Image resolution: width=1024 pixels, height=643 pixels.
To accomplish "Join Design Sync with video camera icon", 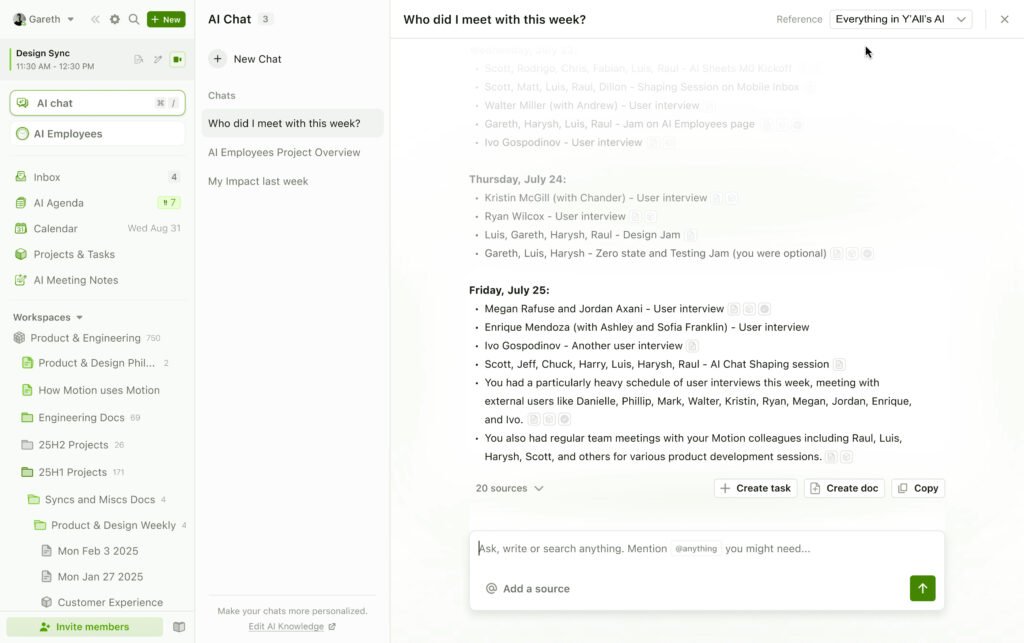I will tap(177, 59).
